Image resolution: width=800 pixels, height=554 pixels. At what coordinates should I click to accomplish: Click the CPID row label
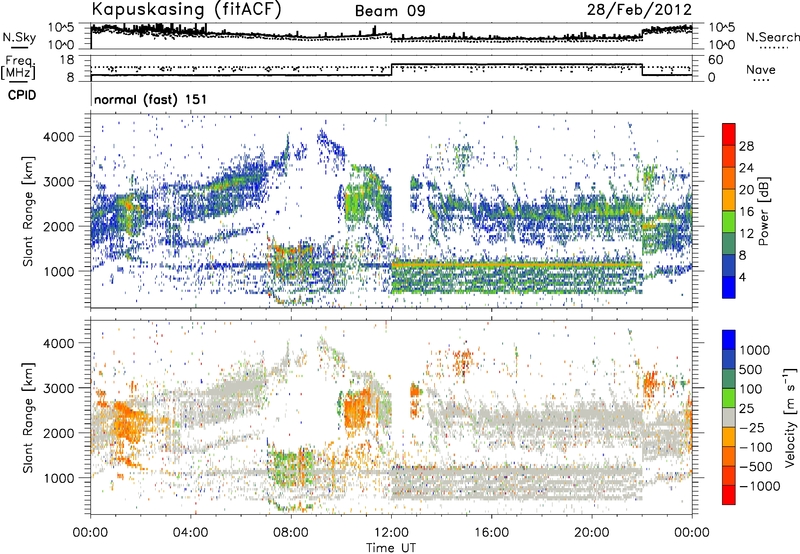[x=22, y=95]
